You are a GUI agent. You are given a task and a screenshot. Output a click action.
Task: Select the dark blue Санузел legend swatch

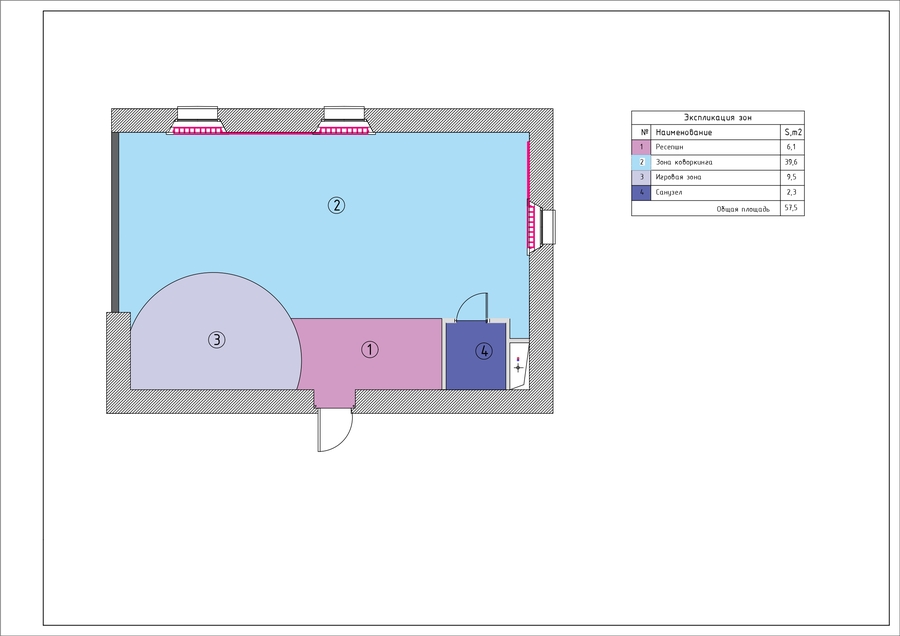click(641, 193)
